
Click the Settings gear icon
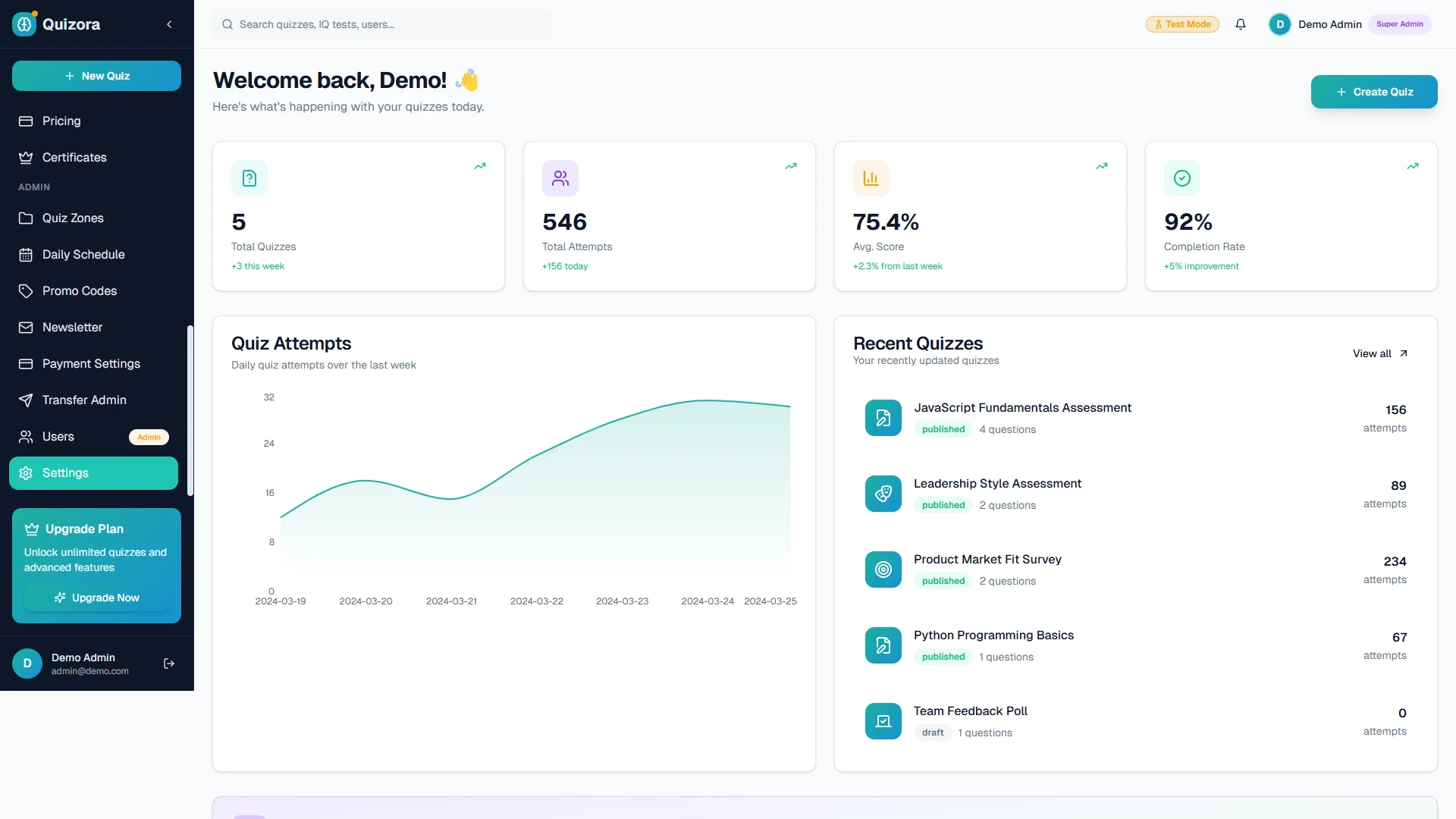point(26,473)
